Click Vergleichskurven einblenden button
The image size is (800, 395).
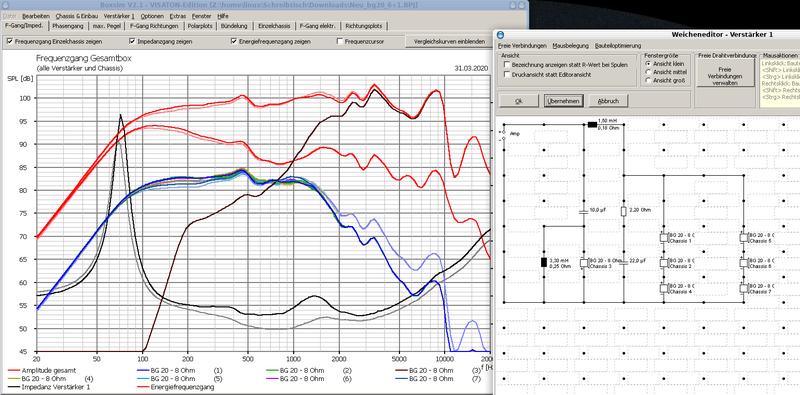446,41
